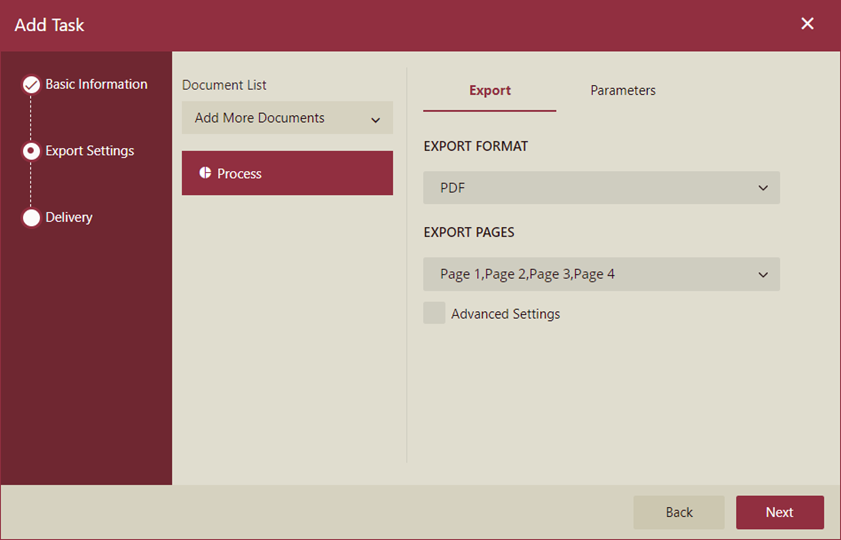
Task: Click the Export Settings step circle icon
Action: pyautogui.click(x=31, y=151)
